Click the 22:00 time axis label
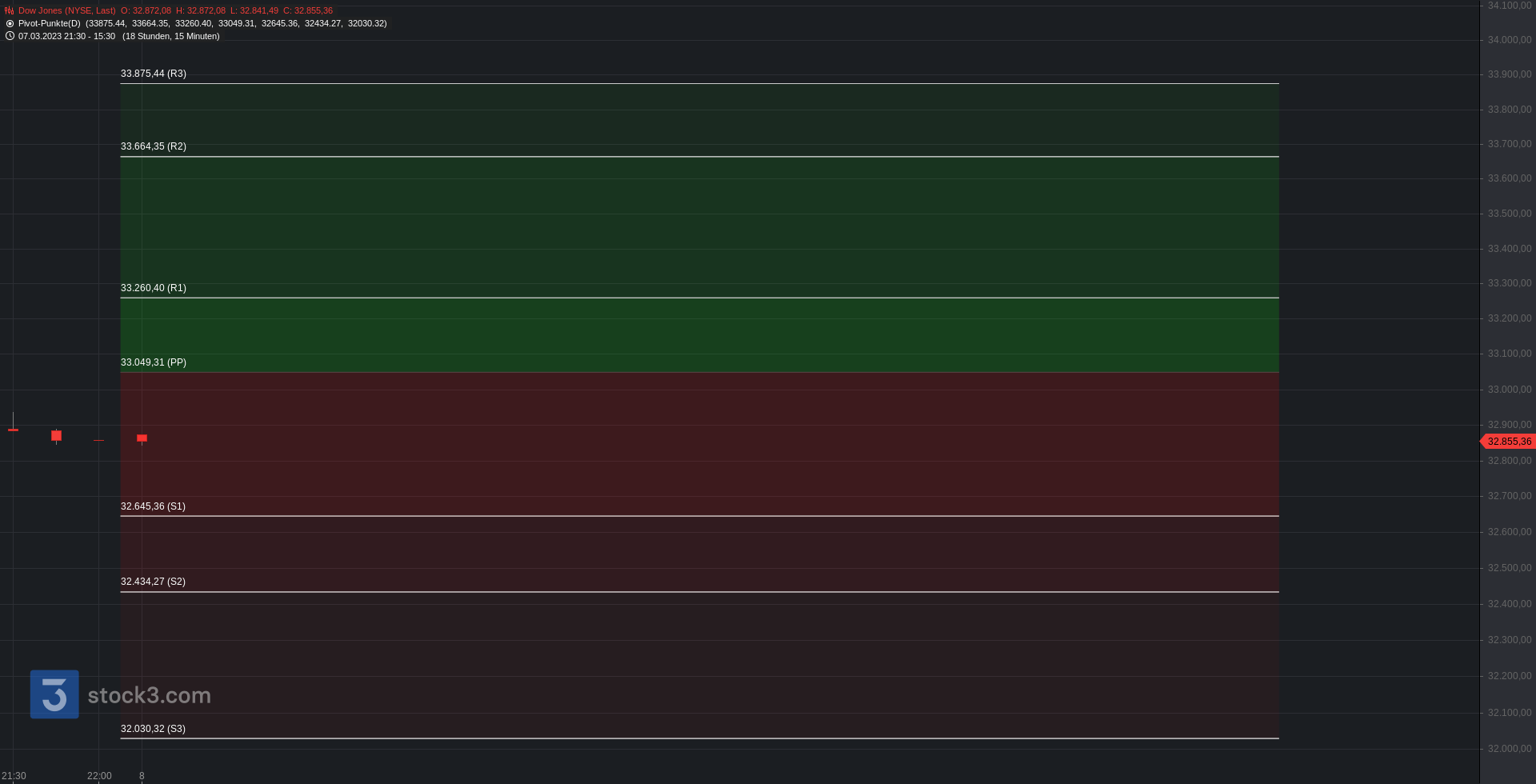Viewport: 1536px width, 784px height. (x=99, y=776)
